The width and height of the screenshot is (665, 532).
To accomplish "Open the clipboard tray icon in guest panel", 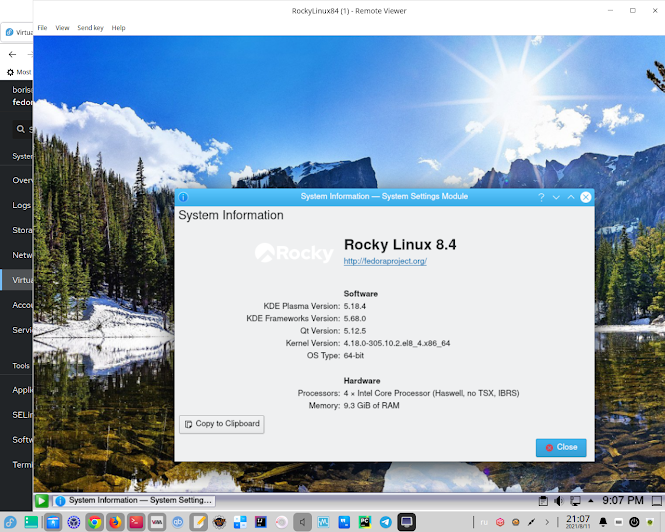I will [543, 501].
